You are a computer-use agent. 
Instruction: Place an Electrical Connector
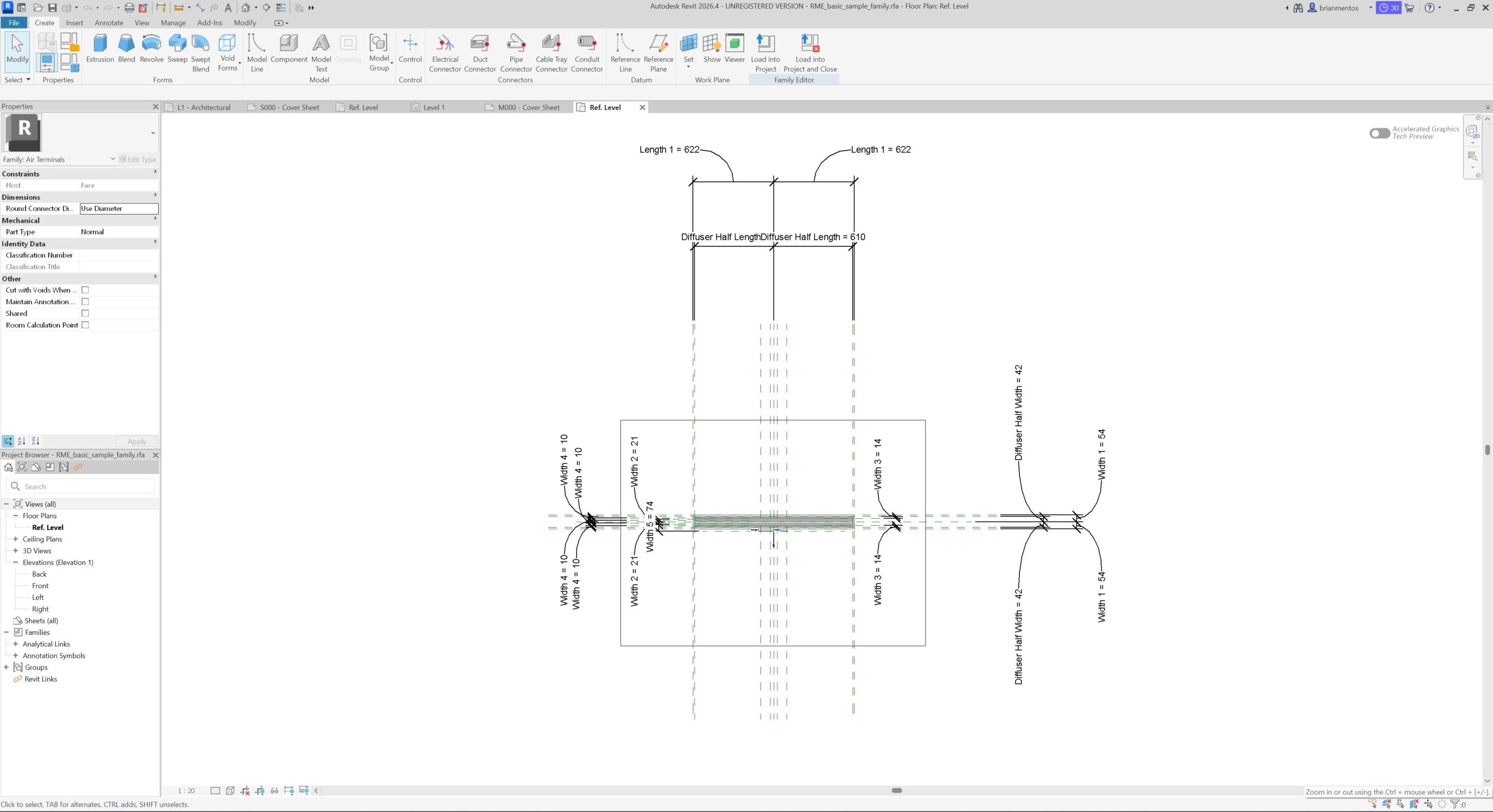(445, 53)
